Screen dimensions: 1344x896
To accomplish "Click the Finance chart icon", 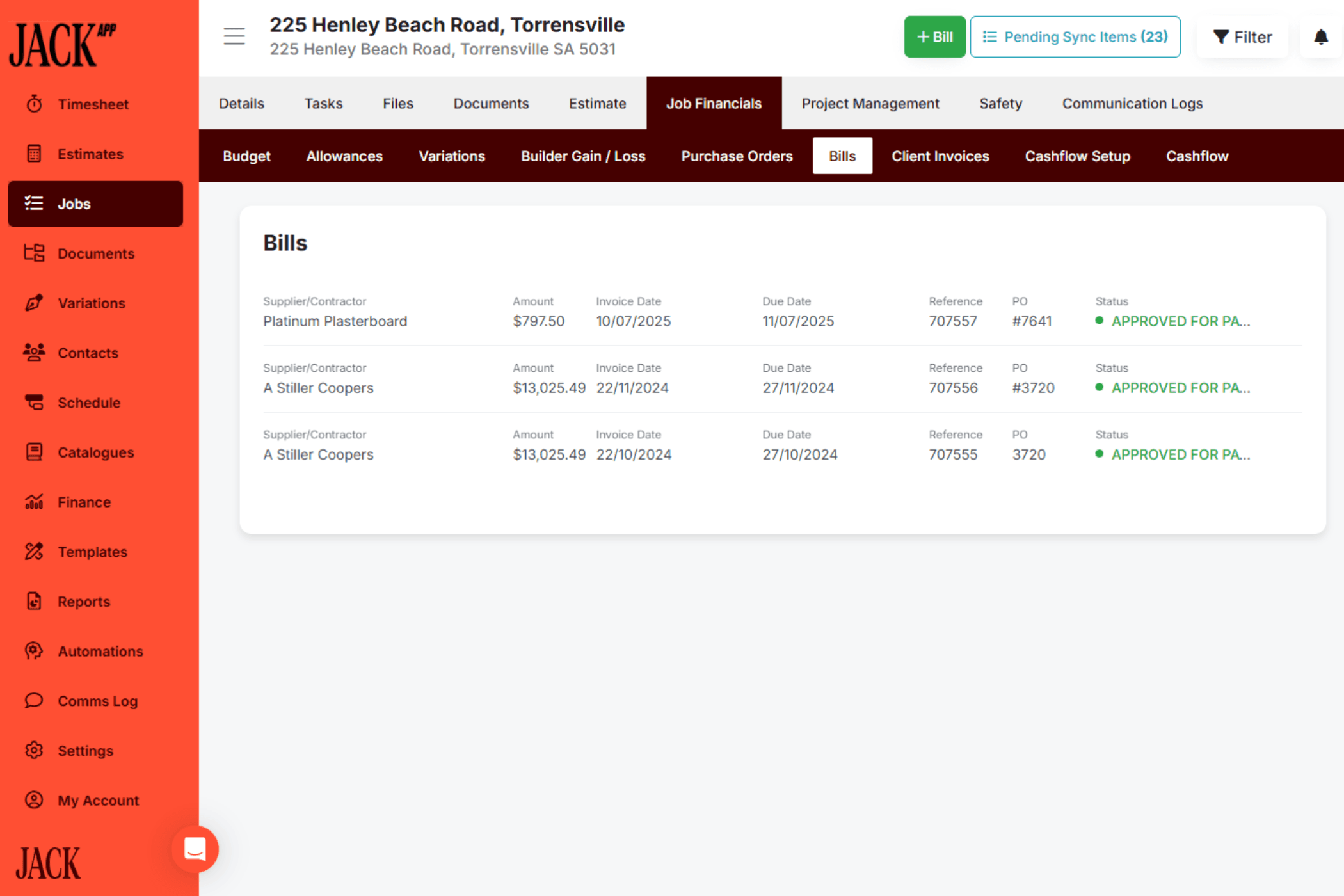I will [x=35, y=502].
